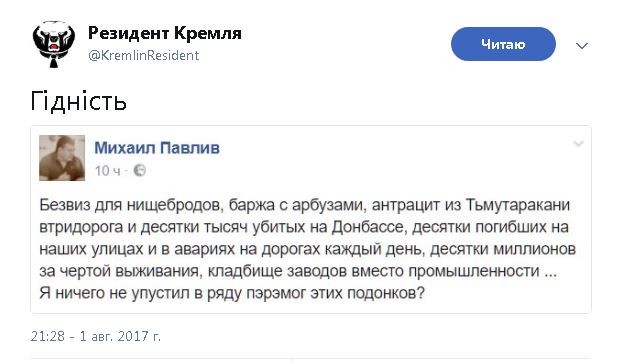Viewport: 621px width, 363px height.
Task: Click the Михаил Павлив author name
Action: tap(157, 148)
